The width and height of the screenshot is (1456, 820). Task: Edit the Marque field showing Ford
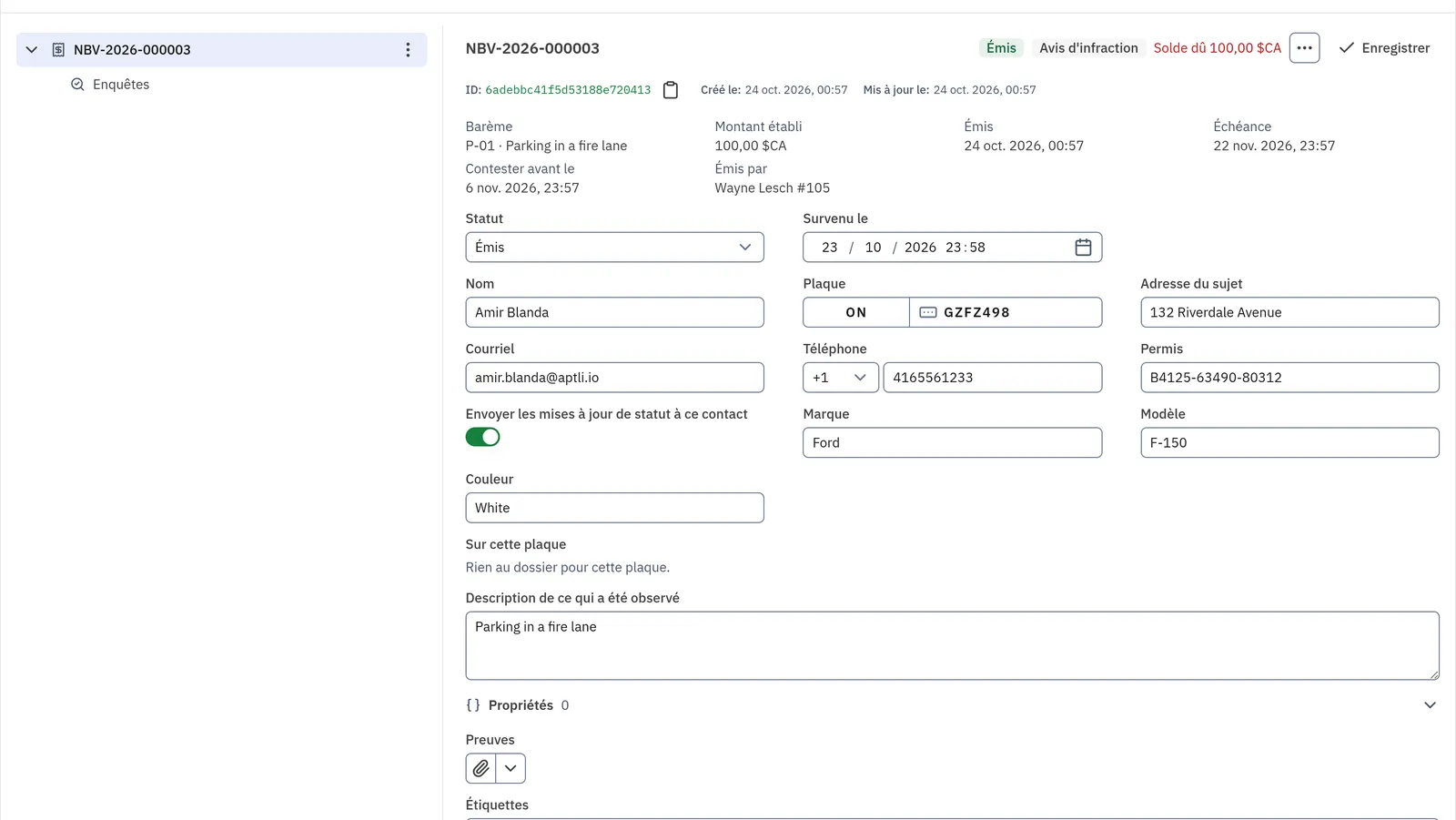952,442
